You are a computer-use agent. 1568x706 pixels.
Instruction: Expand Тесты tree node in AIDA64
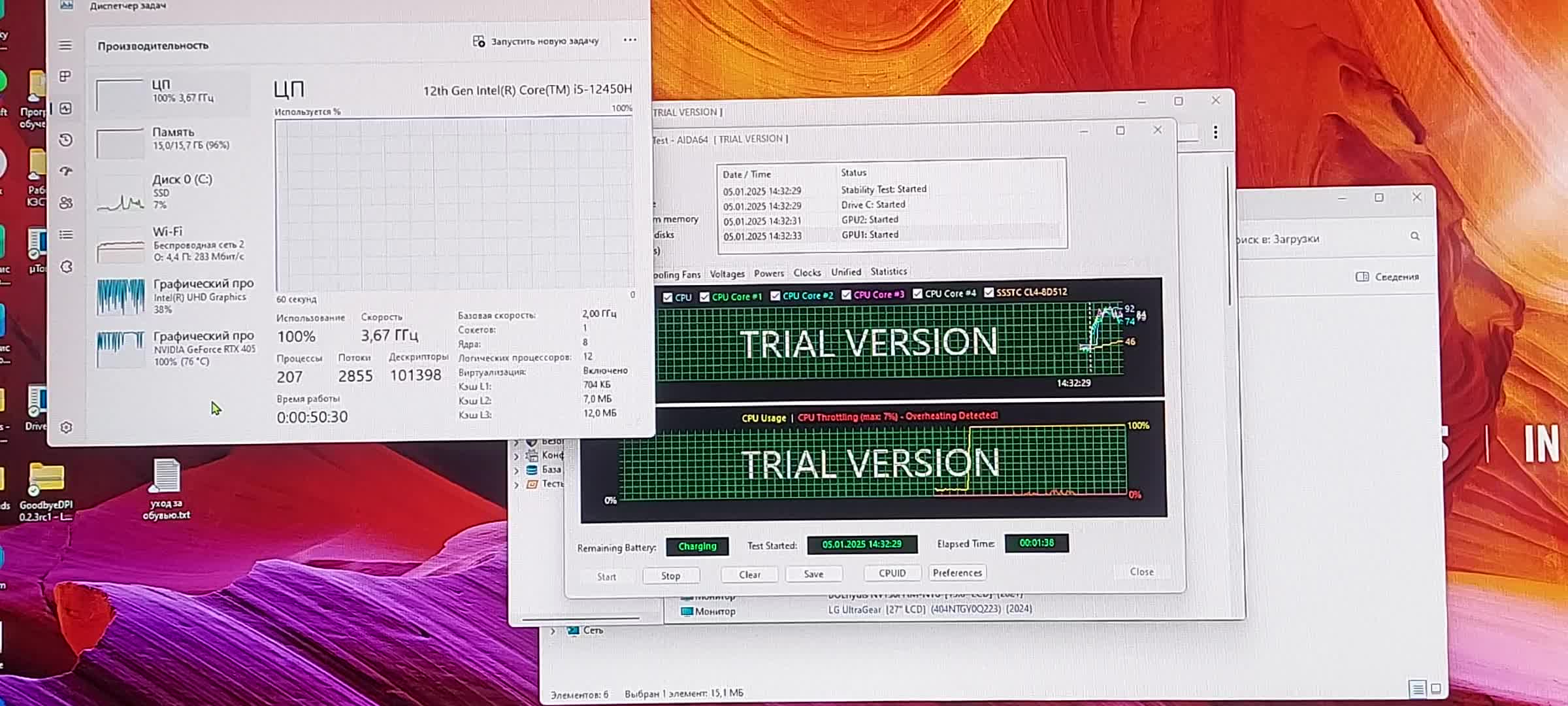coord(516,484)
